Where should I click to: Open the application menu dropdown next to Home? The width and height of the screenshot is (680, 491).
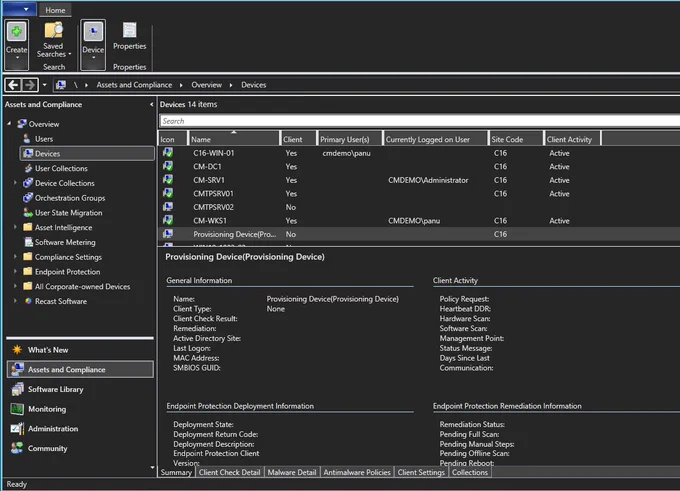(x=20, y=9)
